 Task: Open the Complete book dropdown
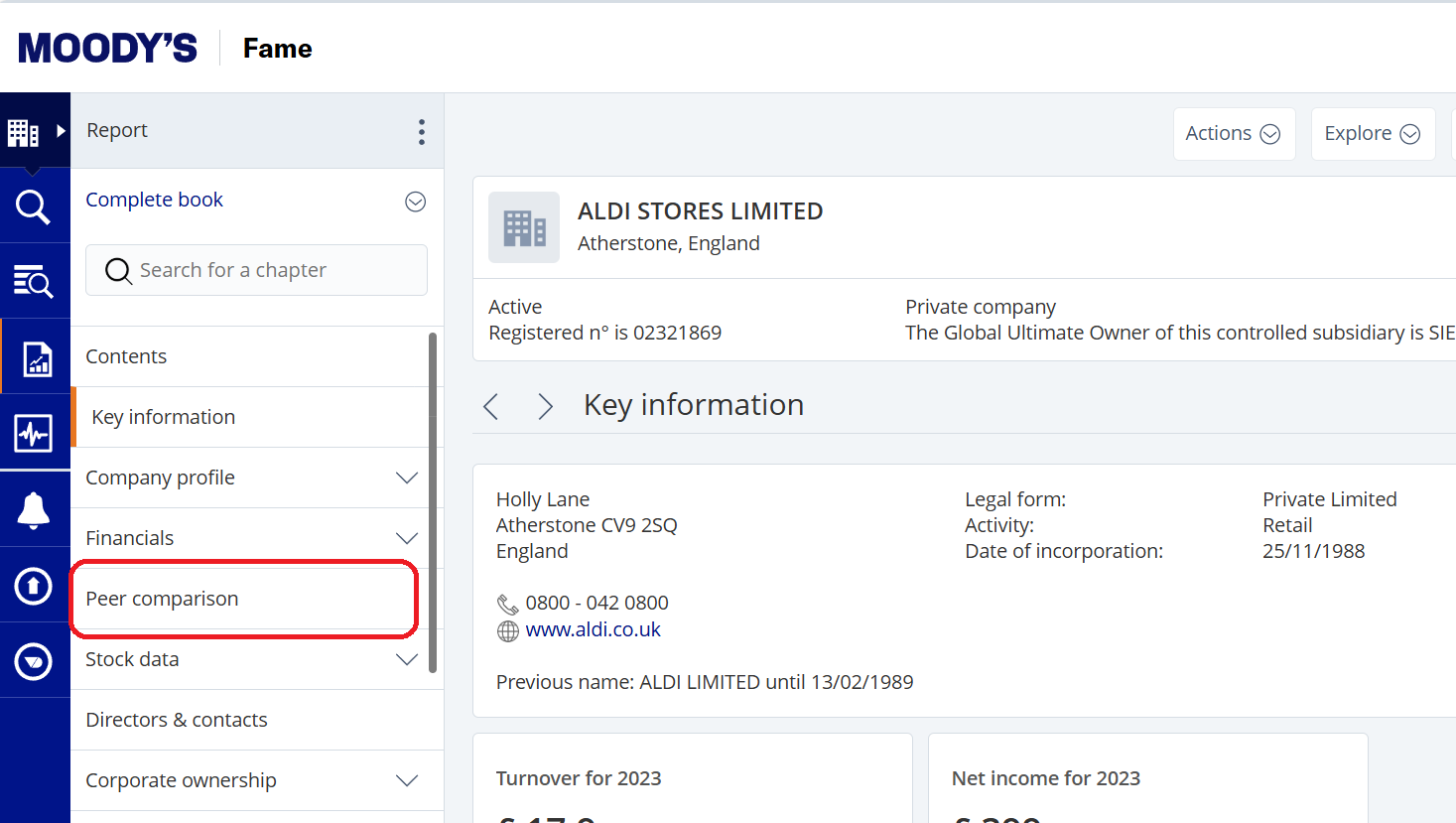click(x=415, y=202)
